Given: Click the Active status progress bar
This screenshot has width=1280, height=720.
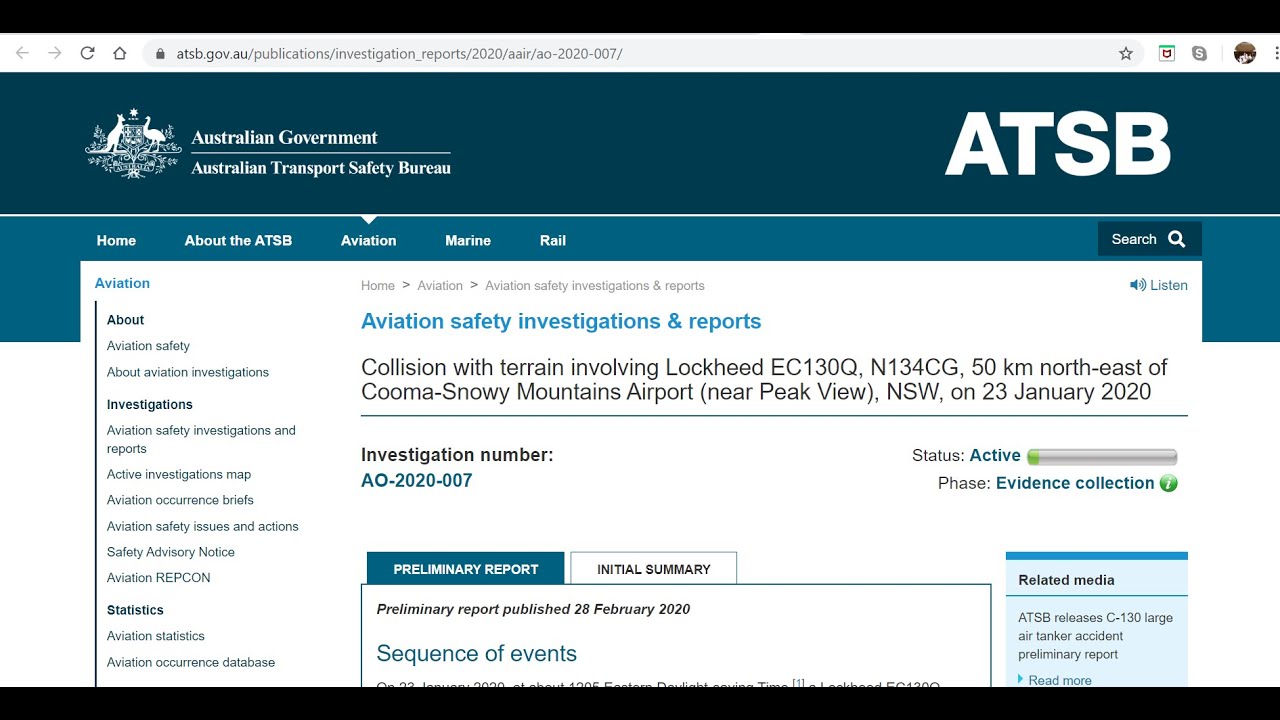Looking at the screenshot, I should point(1102,457).
